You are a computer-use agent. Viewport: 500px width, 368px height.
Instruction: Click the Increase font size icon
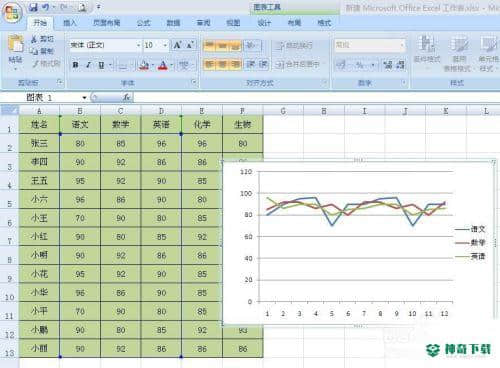pyautogui.click(x=177, y=45)
